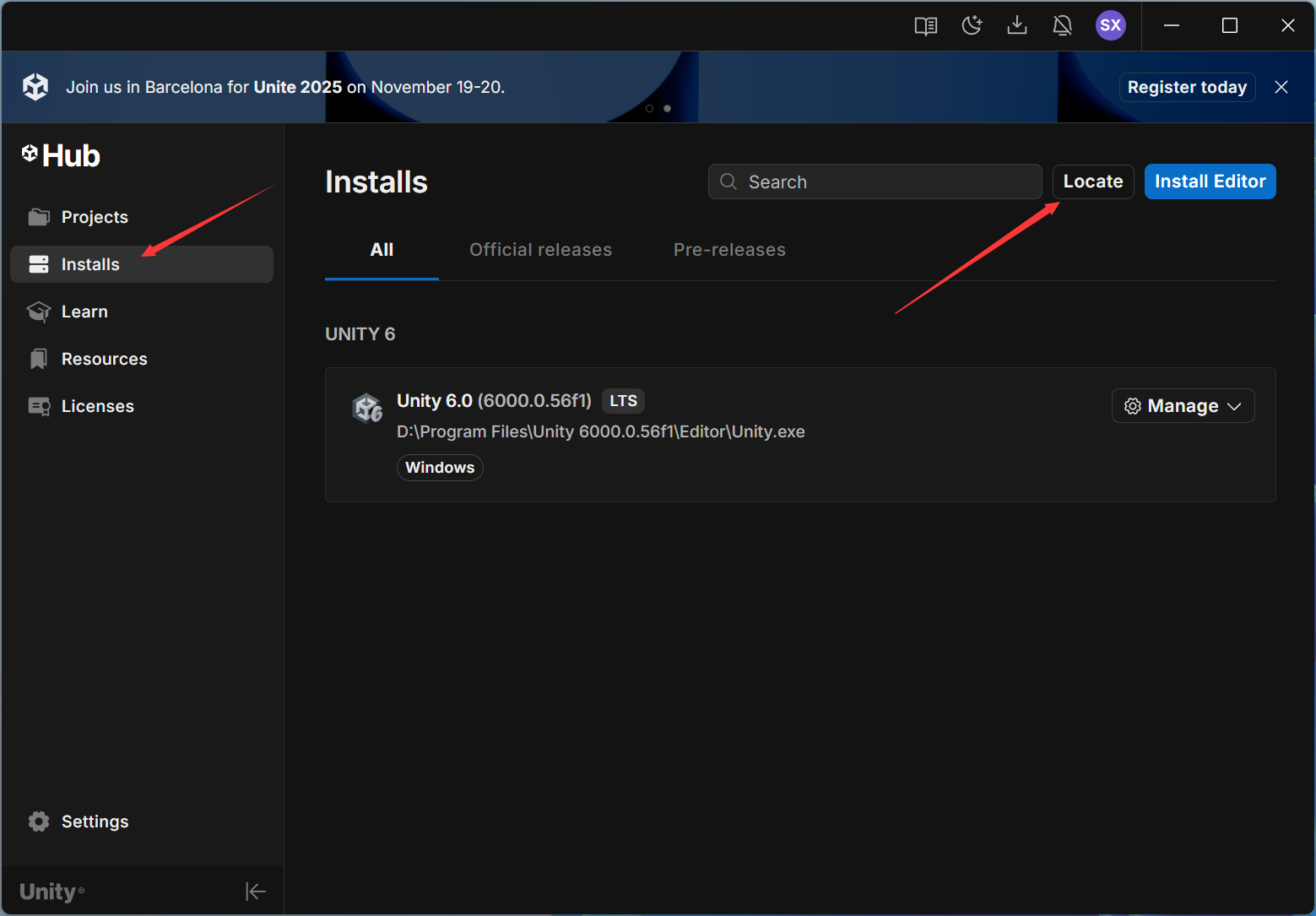Click the Unity logo in the banner
The image size is (1316, 916).
click(x=35, y=87)
